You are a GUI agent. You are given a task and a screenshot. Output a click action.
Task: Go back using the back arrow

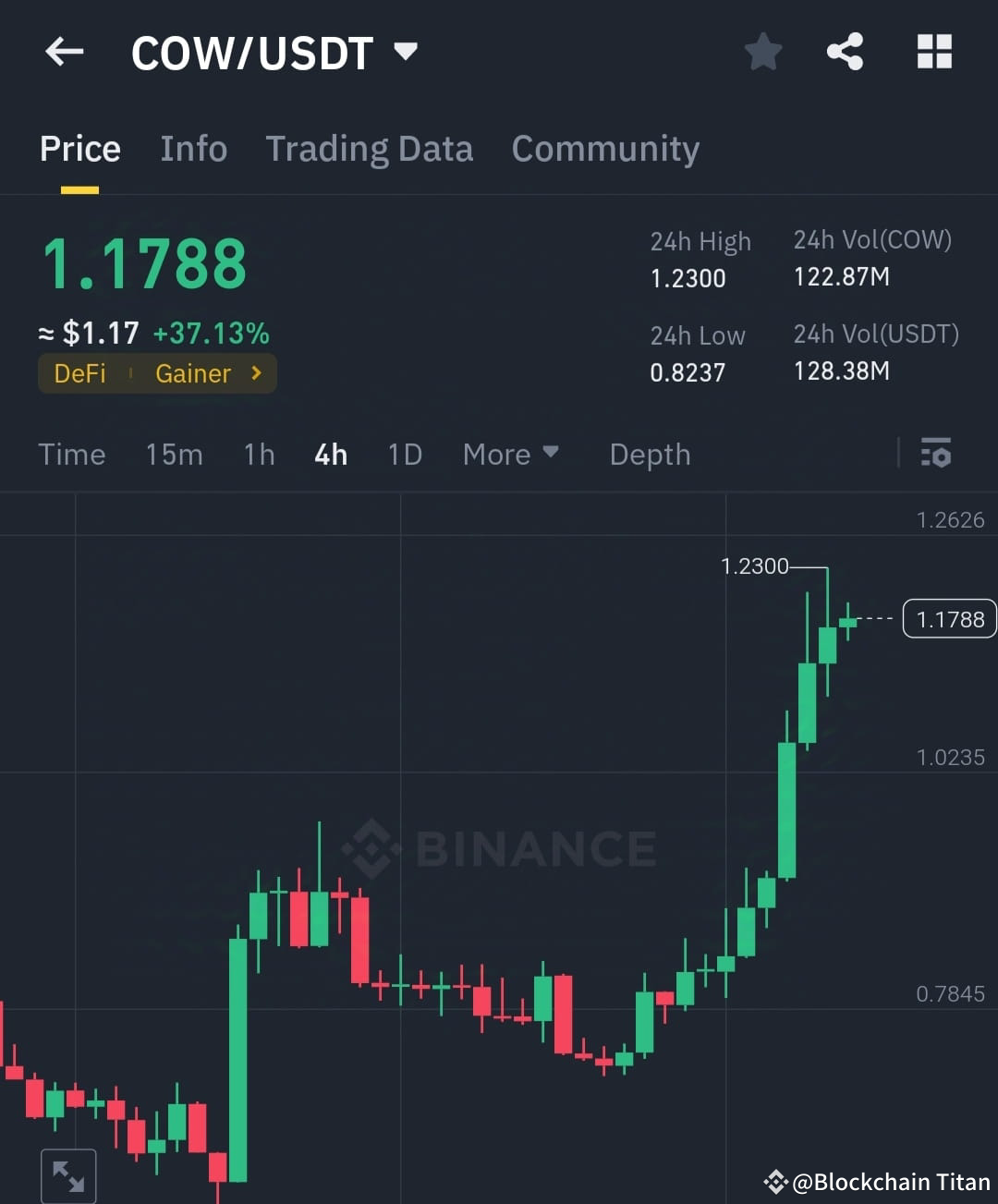[x=63, y=52]
